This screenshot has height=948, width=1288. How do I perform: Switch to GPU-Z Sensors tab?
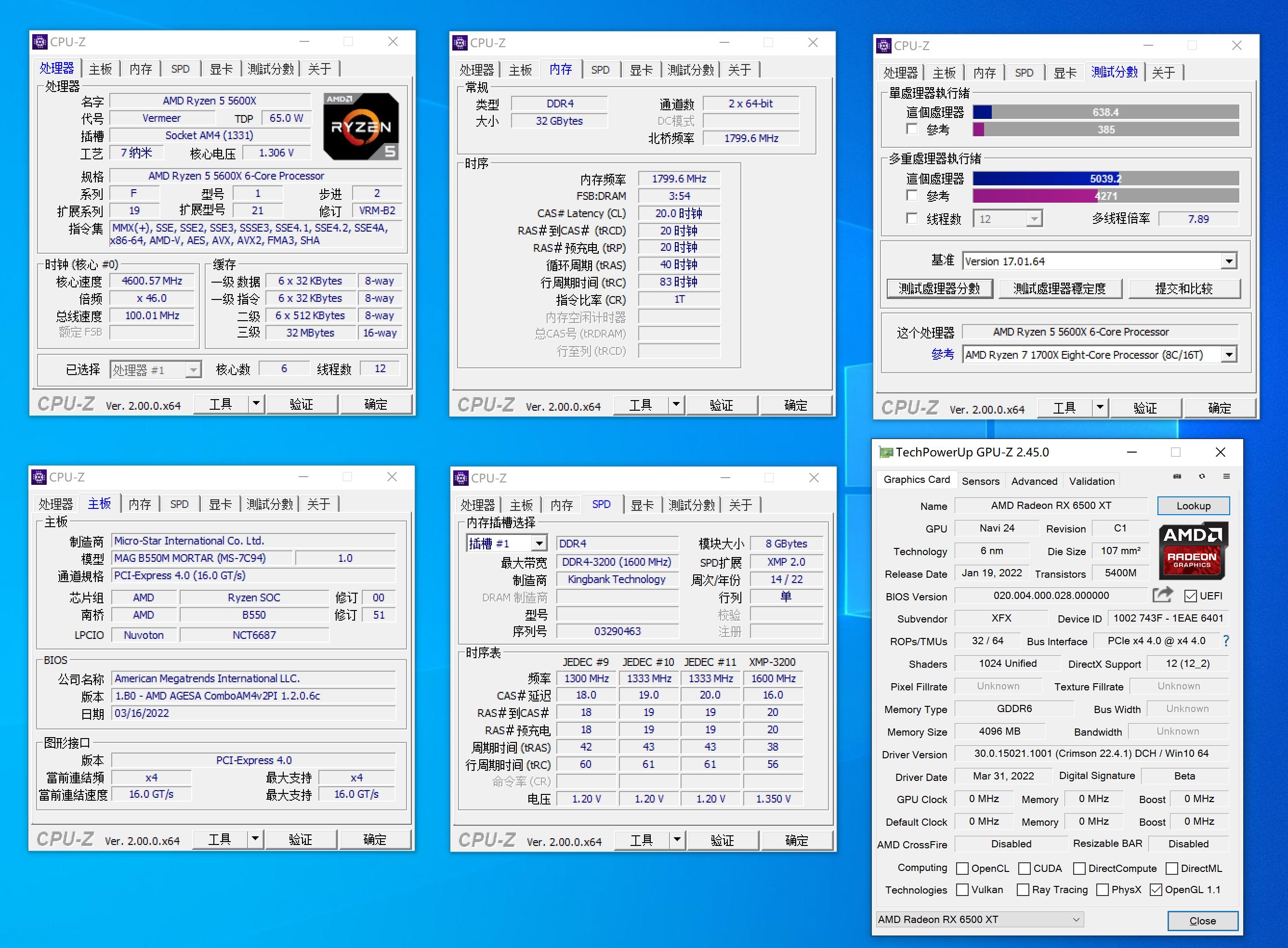tap(980, 481)
